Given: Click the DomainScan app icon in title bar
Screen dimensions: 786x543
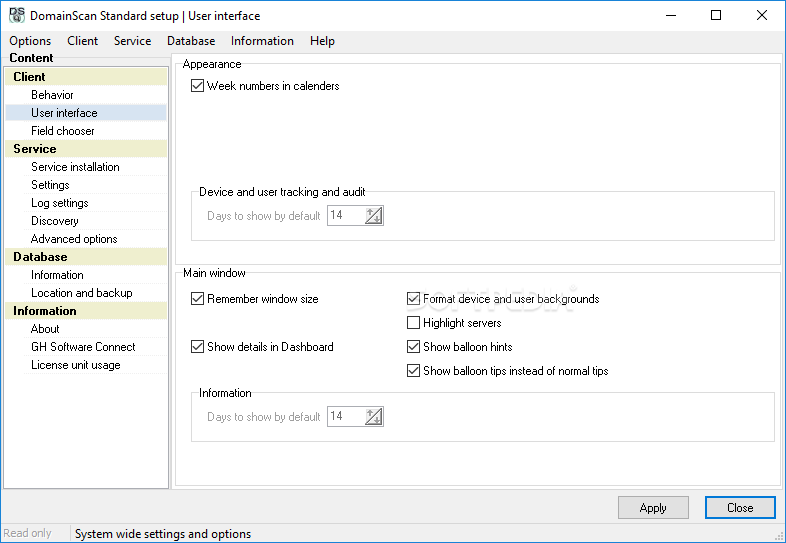Looking at the screenshot, I should [x=17, y=15].
